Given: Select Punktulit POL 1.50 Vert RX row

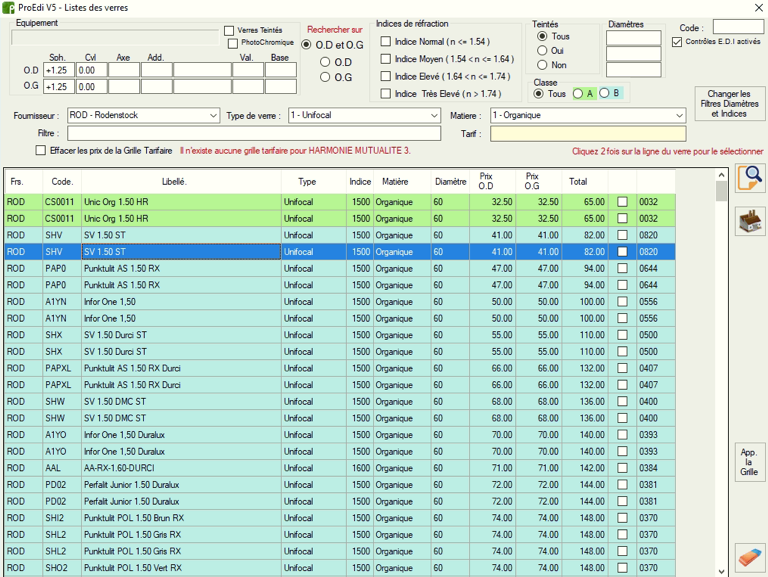Looking at the screenshot, I should 339,568.
